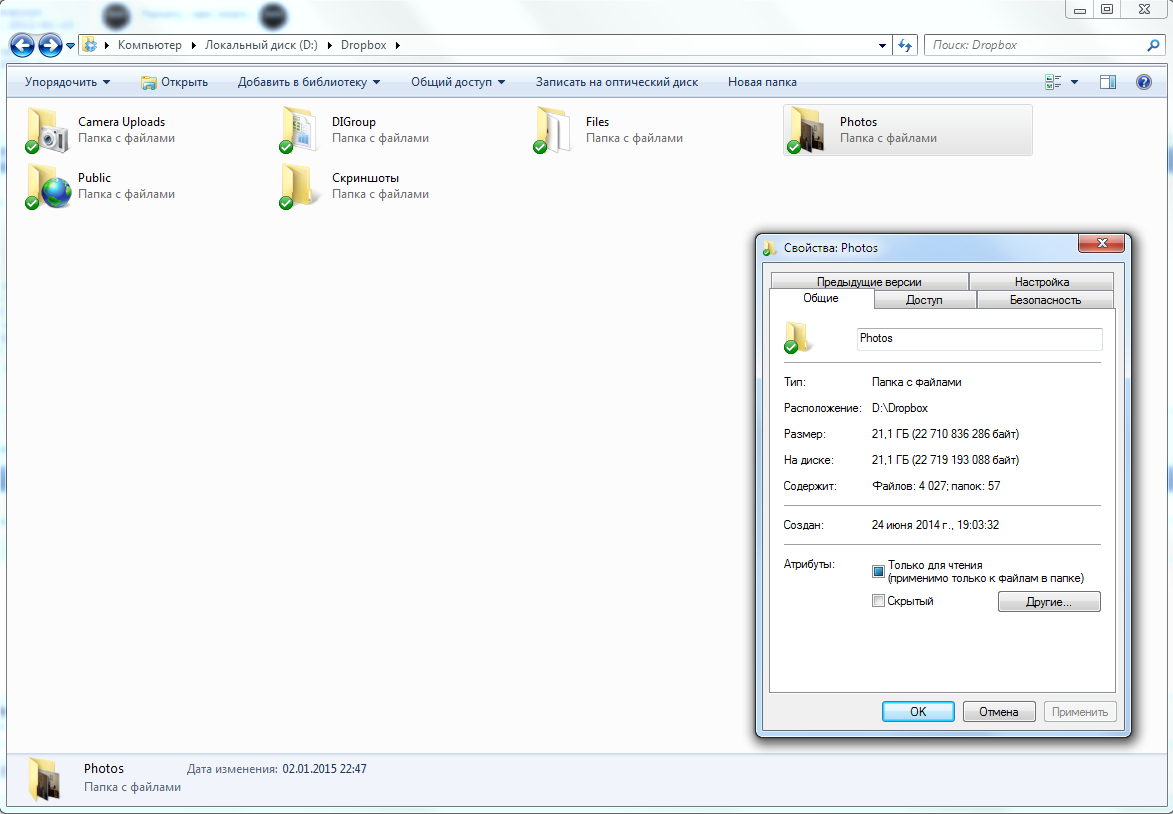Open the Help question mark icon
This screenshot has width=1173, height=814.
pyautogui.click(x=1143, y=82)
